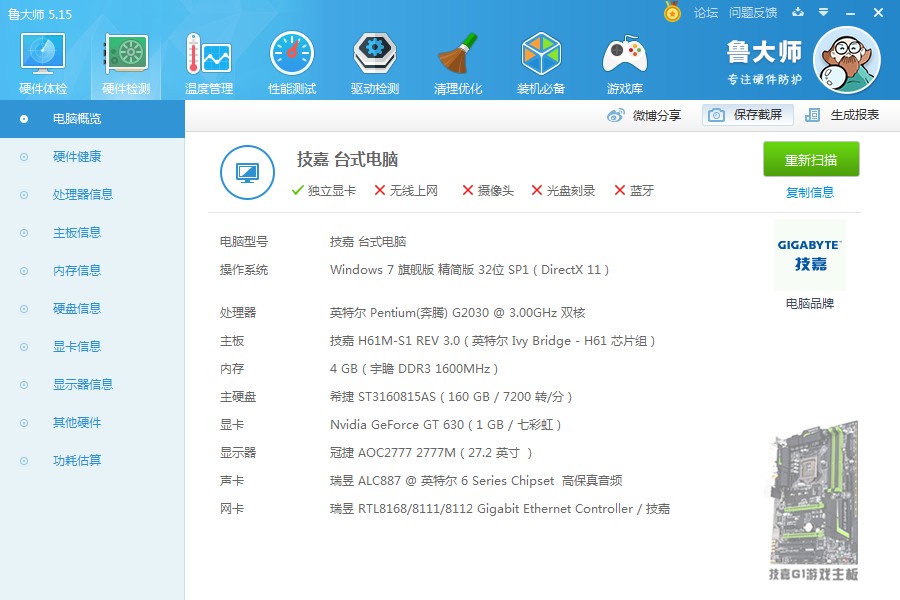Click the 技嘉G1游戏主板 motherboard image
Image resolution: width=900 pixels, height=600 pixels.
813,501
